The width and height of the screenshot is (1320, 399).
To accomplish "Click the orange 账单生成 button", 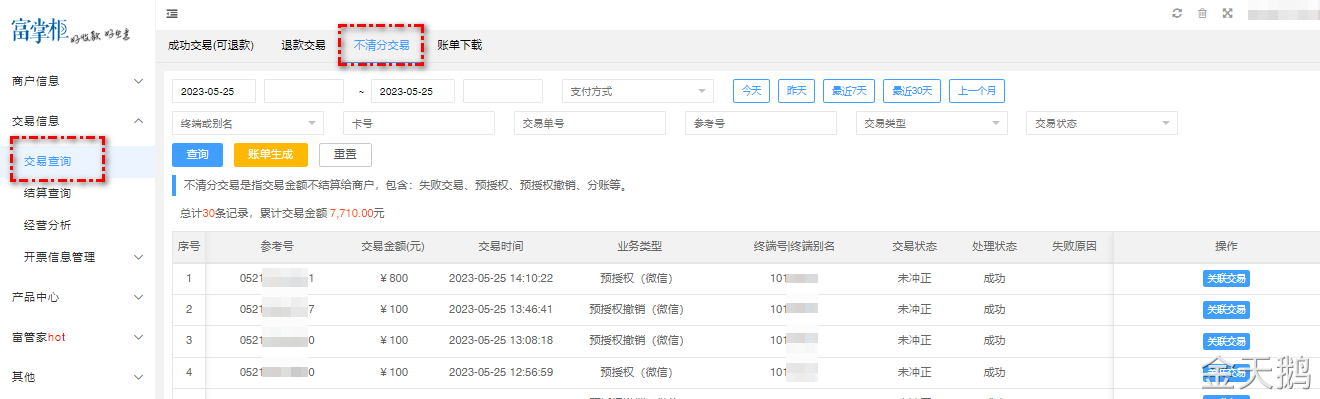I will point(270,154).
